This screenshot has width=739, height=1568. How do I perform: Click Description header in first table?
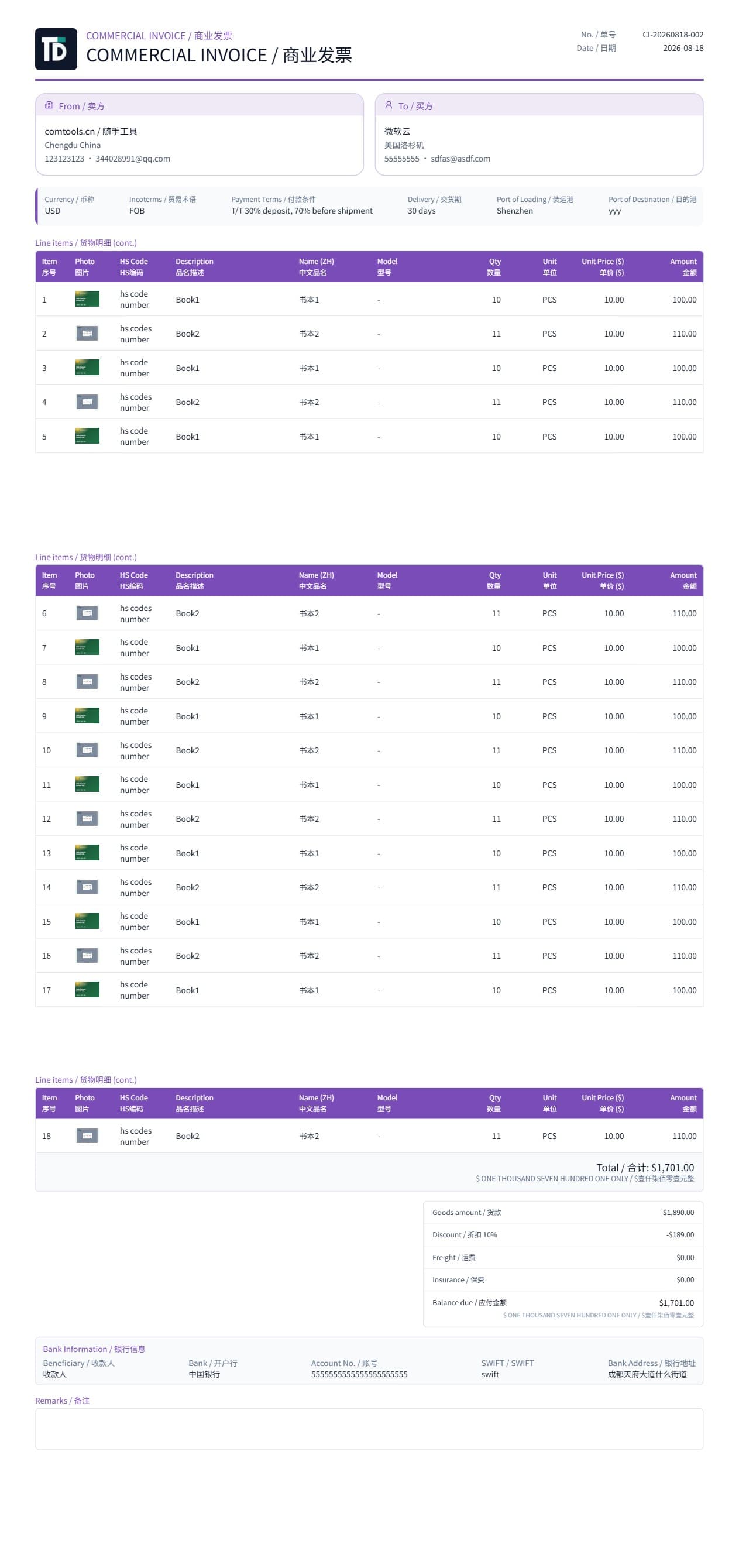click(194, 267)
